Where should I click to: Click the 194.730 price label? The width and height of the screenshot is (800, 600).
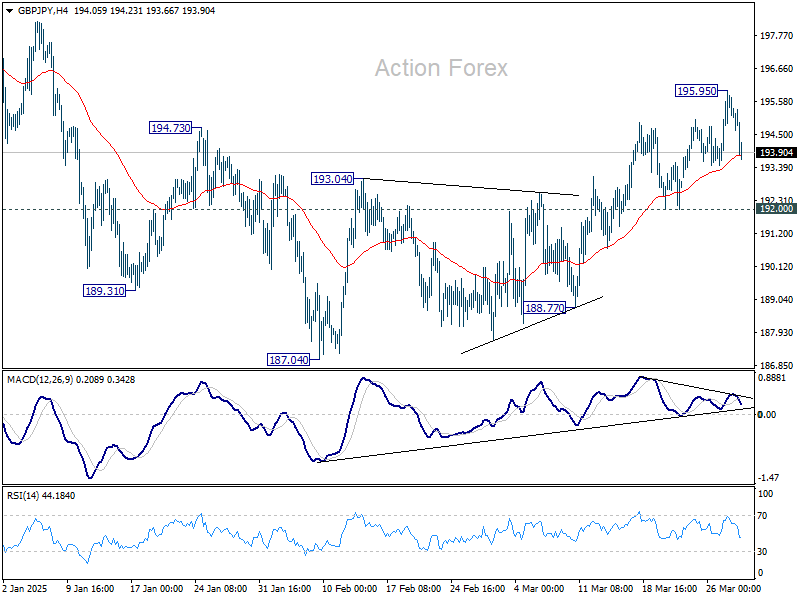[x=170, y=128]
